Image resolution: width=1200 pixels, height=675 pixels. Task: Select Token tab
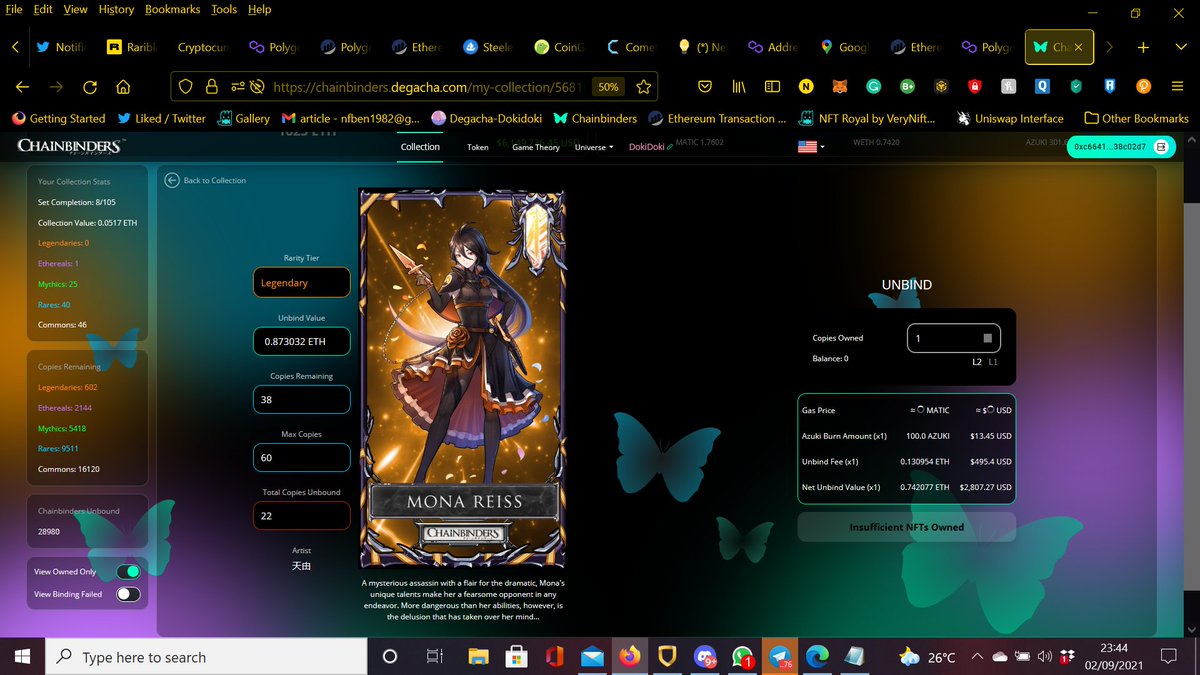(478, 147)
